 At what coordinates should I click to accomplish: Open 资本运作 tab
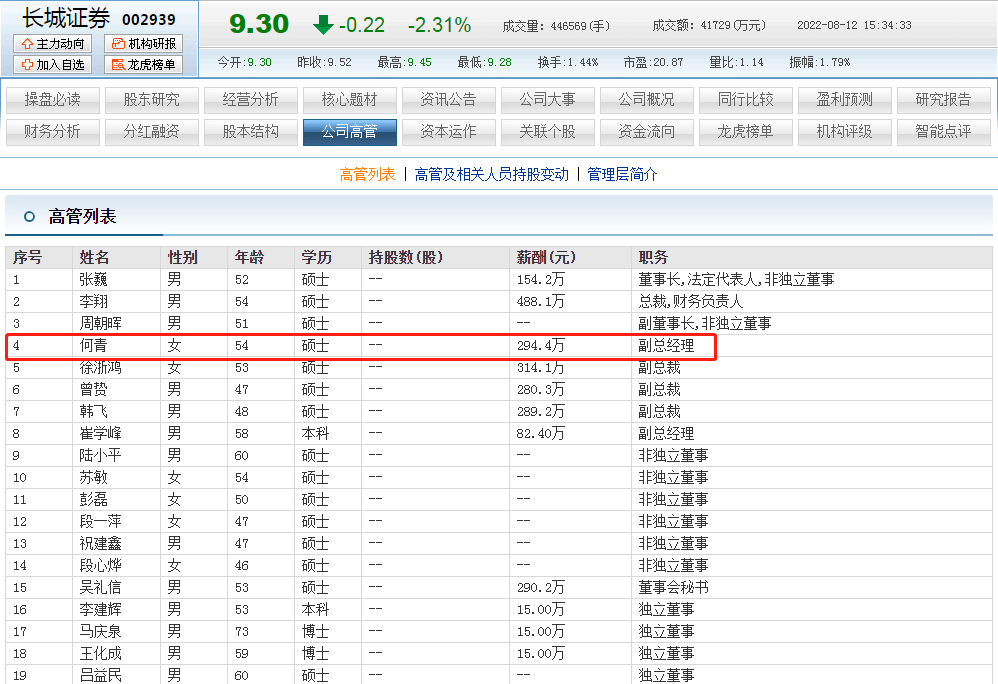tap(449, 132)
